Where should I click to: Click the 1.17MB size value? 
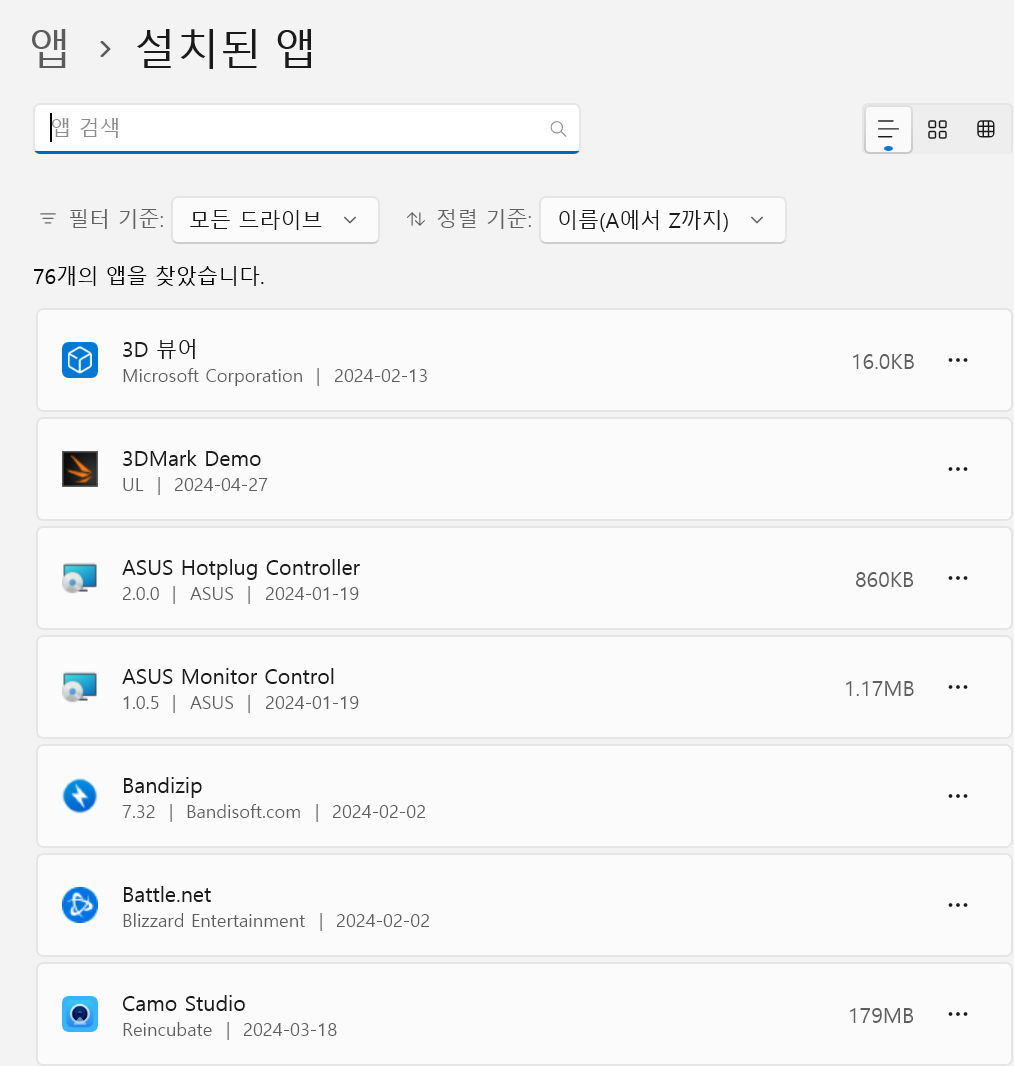tap(879, 689)
